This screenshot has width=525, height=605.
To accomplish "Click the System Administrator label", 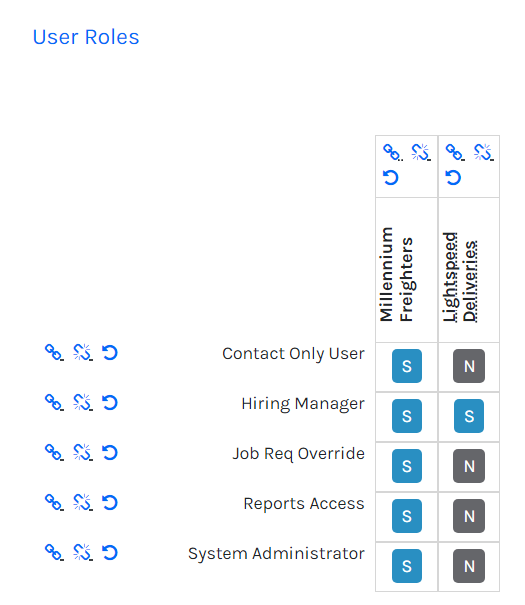I will click(276, 554).
